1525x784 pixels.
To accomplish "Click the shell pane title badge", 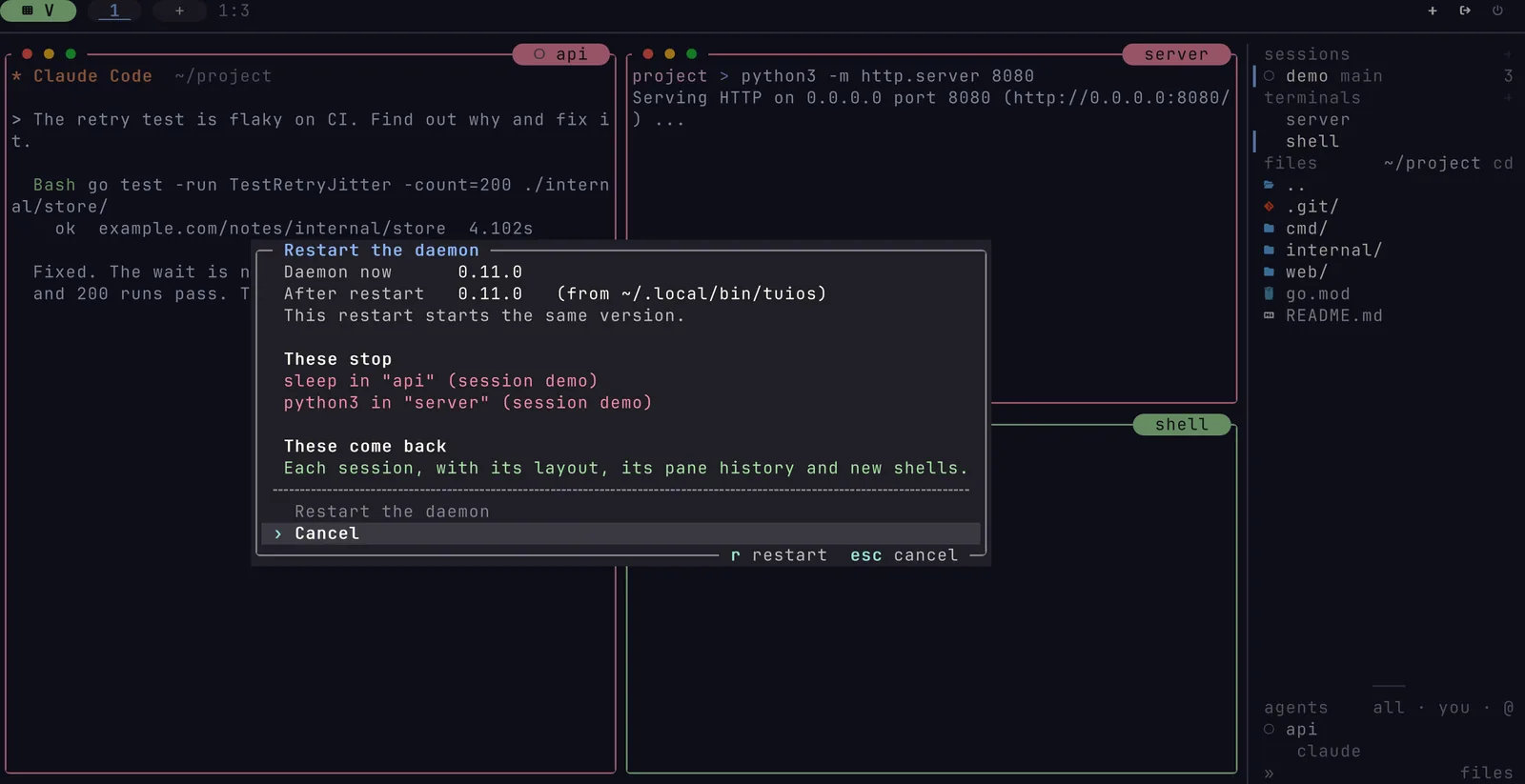I will coord(1182,425).
